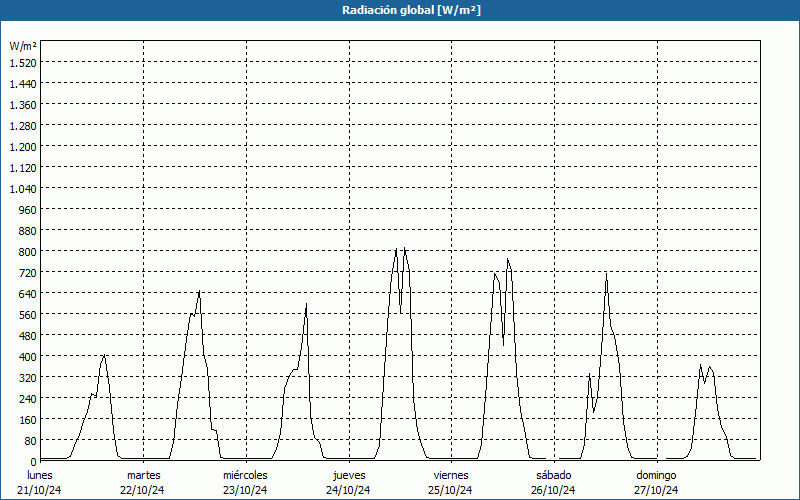Click the 800 y-axis value
The height and width of the screenshot is (500, 800).
(28, 252)
